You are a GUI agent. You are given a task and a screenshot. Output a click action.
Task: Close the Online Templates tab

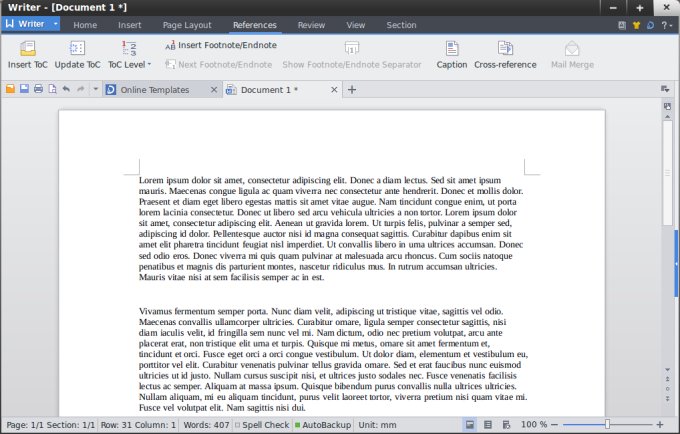click(214, 90)
